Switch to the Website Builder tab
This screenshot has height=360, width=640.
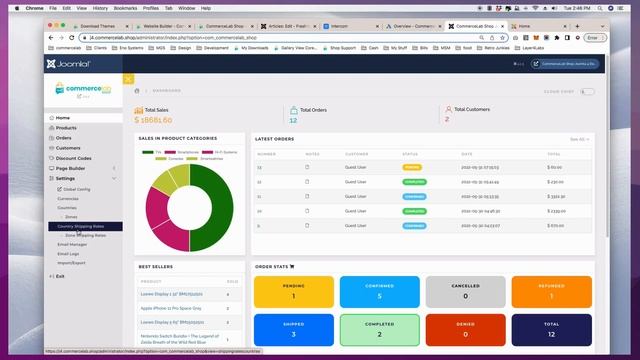tap(163, 26)
